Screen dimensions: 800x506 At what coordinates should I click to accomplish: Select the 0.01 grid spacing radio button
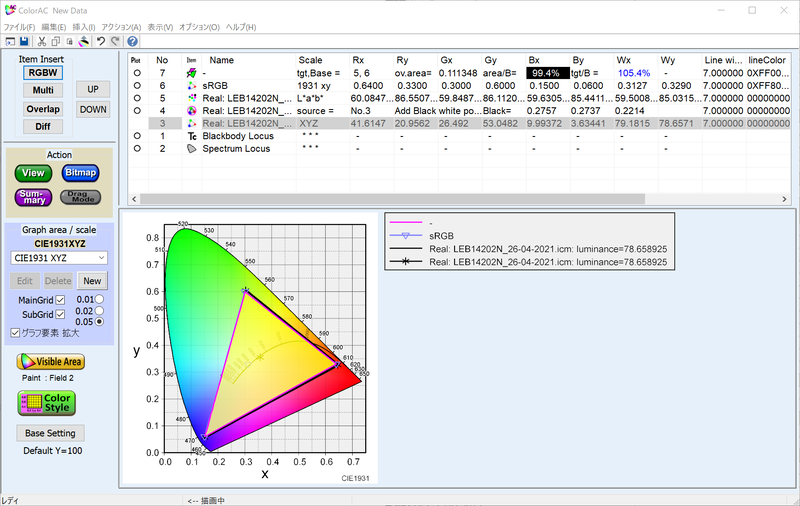(98, 299)
